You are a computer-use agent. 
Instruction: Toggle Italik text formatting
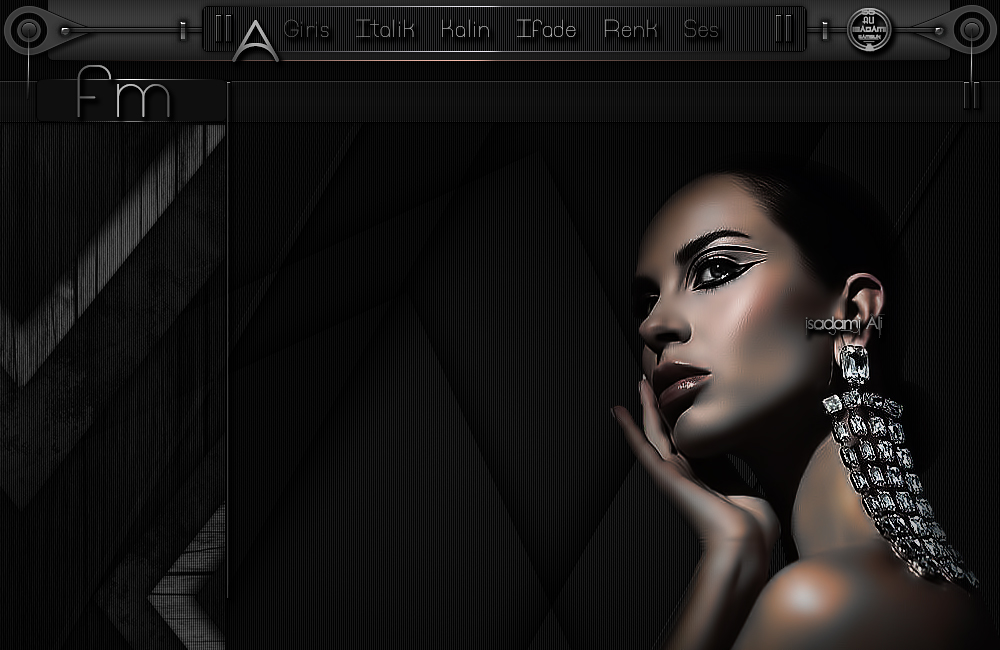(x=385, y=29)
